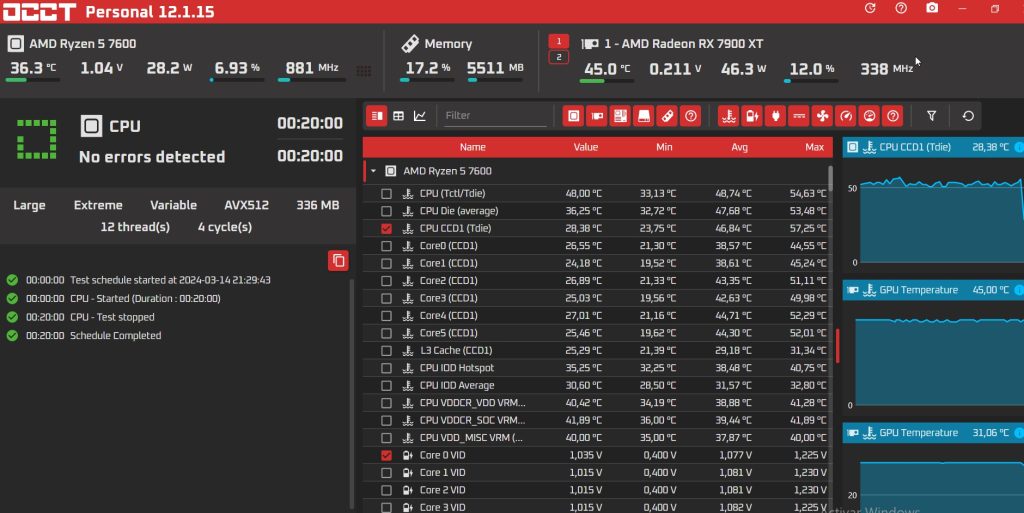Sort by the Name column header
The width and height of the screenshot is (1024, 513).
[472, 148]
